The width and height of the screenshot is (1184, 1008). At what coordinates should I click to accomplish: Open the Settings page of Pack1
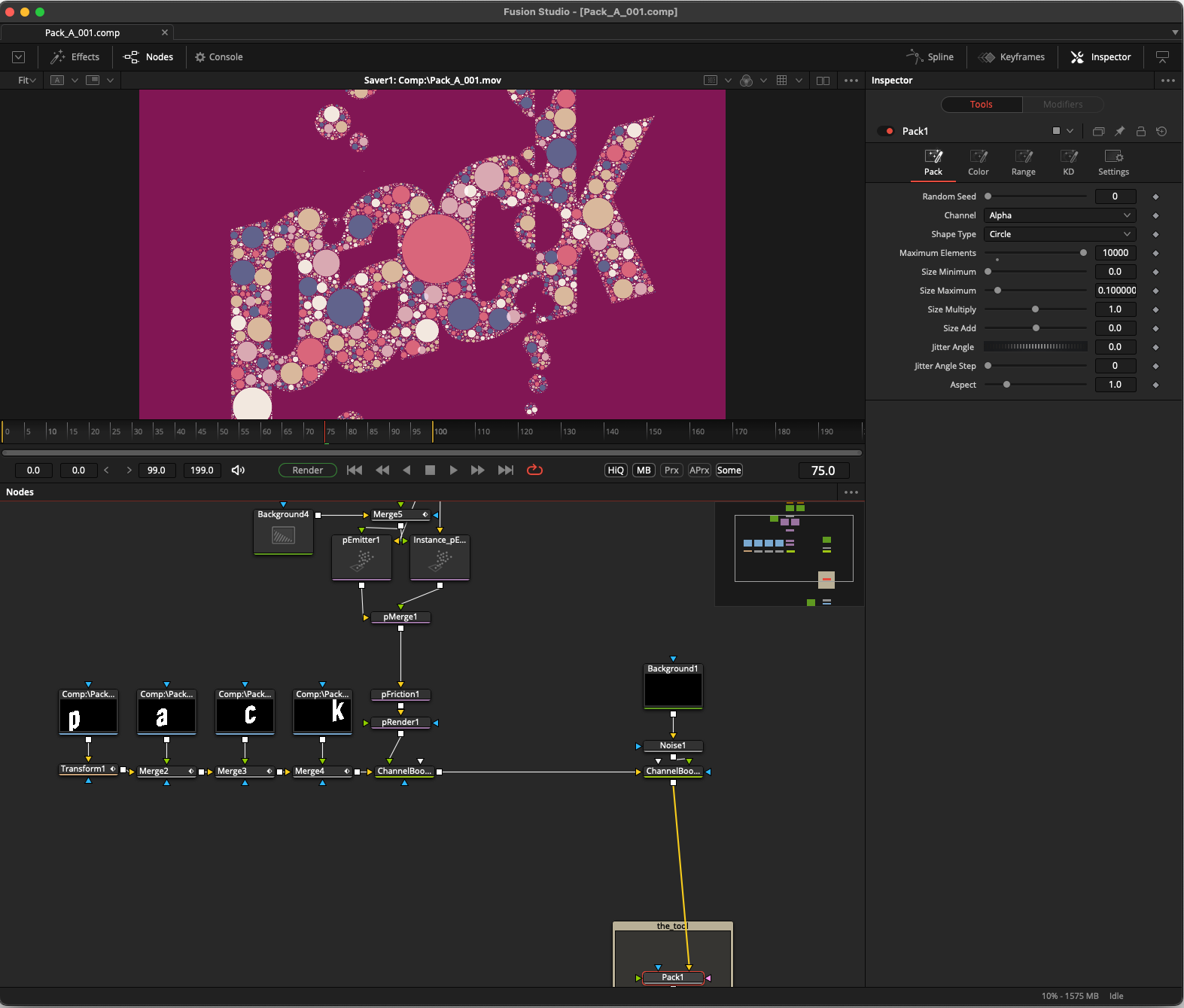point(1114,163)
